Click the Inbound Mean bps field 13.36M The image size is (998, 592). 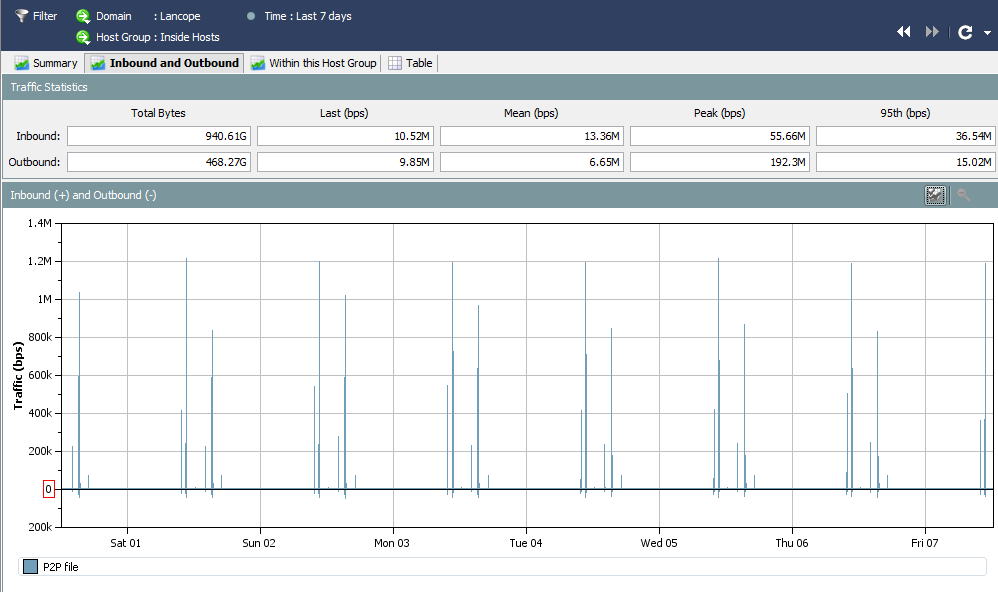click(532, 136)
